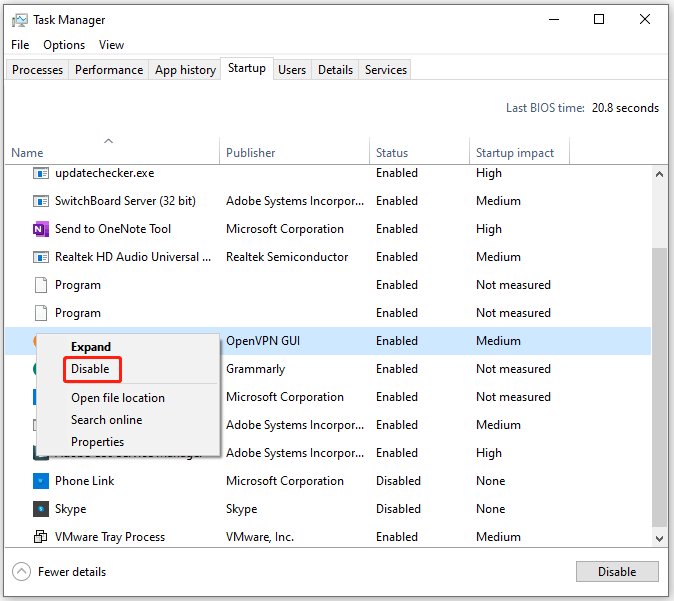The image size is (674, 601).
Task: Switch to the Performance tab
Action: [x=109, y=70]
